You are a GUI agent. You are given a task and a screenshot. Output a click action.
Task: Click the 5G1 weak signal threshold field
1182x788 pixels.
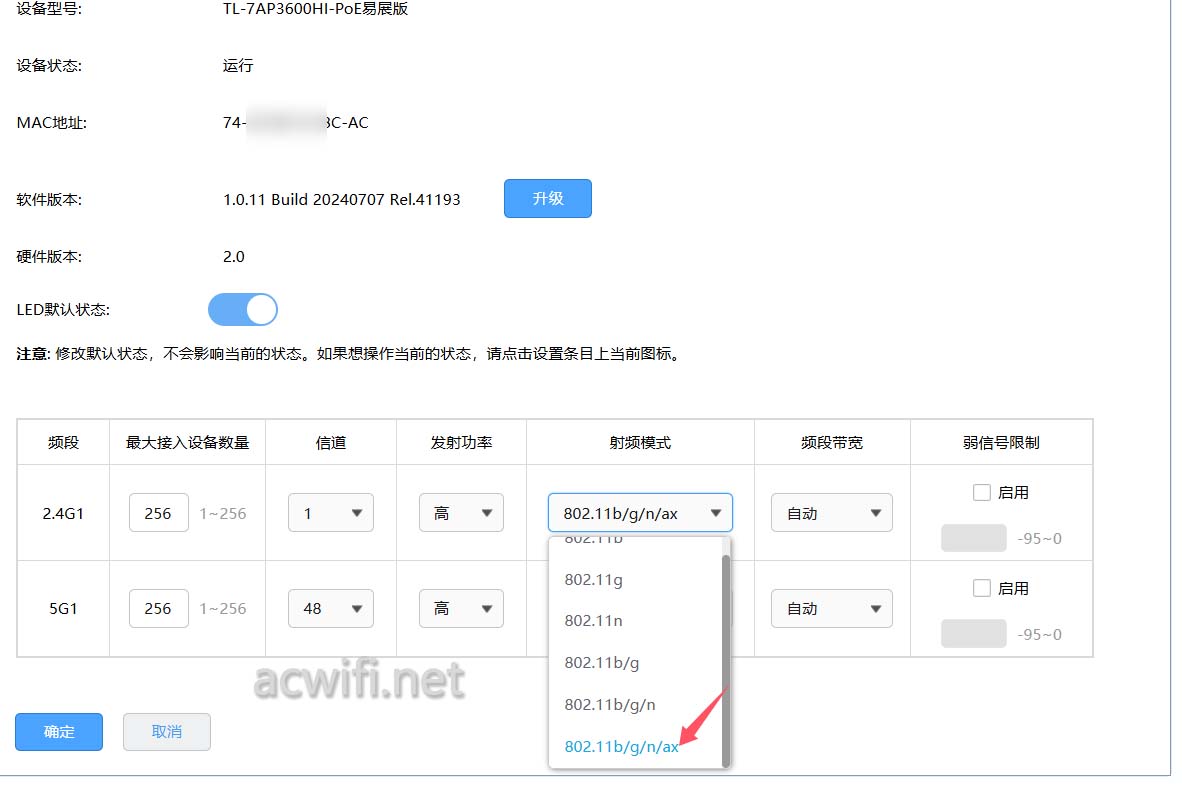(x=973, y=633)
